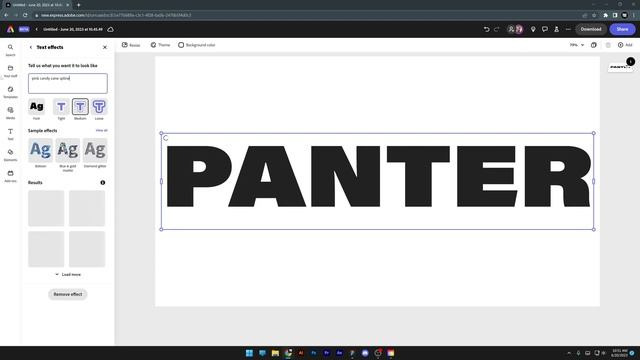Open the zoom level dropdown
Image resolution: width=640 pixels, height=360 pixels.
[x=577, y=45]
